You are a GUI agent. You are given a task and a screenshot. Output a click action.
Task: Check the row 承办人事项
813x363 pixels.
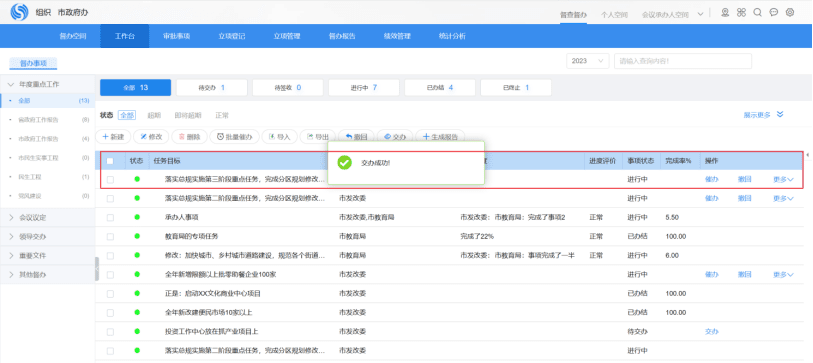point(110,217)
